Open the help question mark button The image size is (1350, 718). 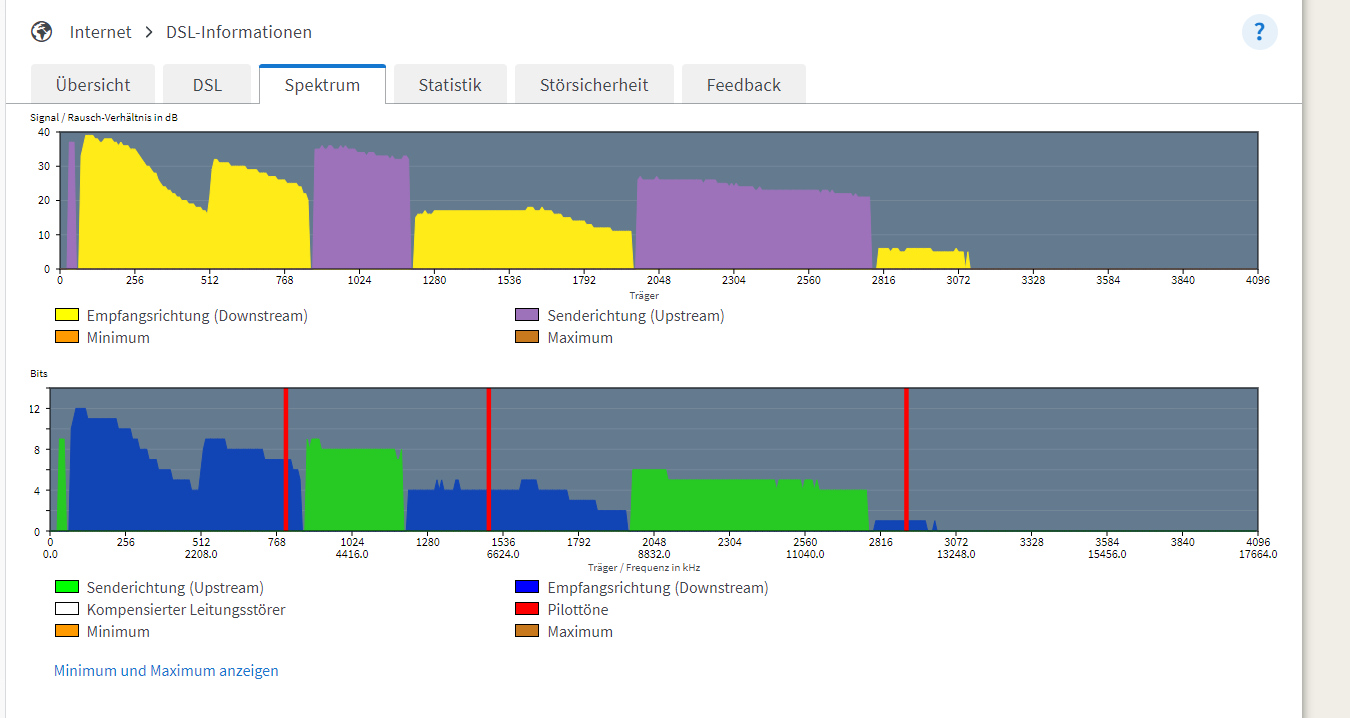pos(1259,32)
